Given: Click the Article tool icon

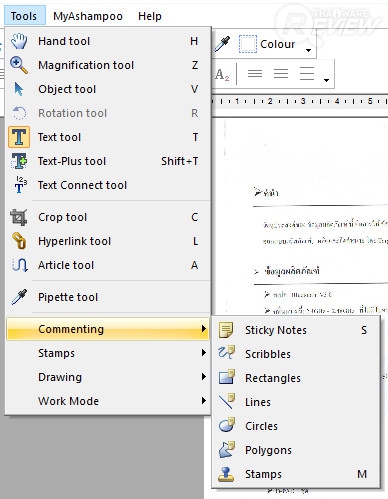Looking at the screenshot, I should pyautogui.click(x=20, y=265).
